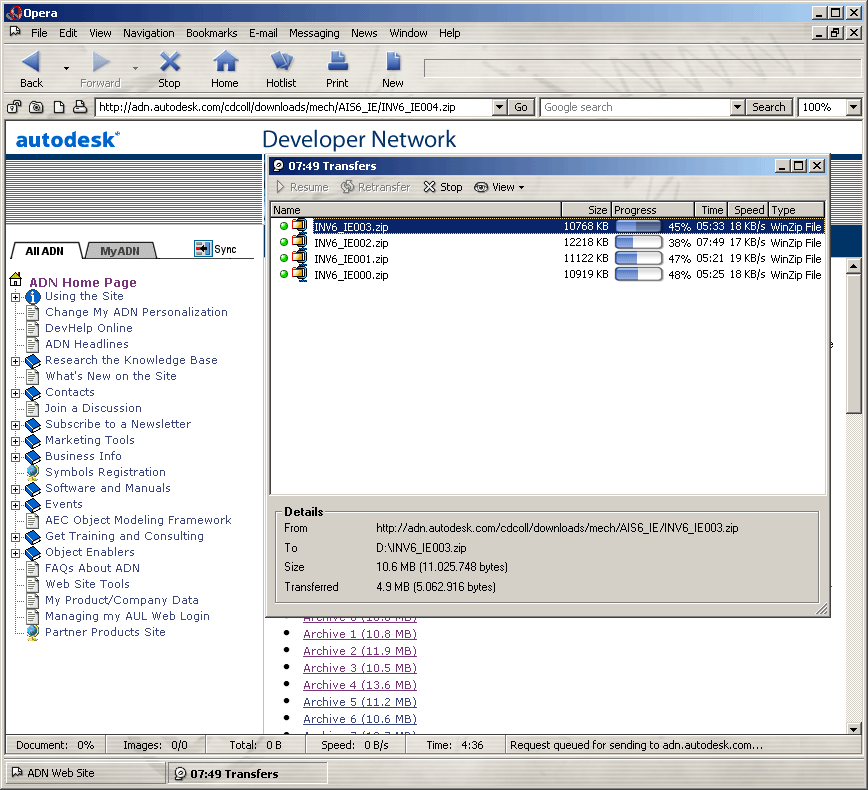Click the Go button beside address bar
The height and width of the screenshot is (790, 868).
(x=521, y=107)
